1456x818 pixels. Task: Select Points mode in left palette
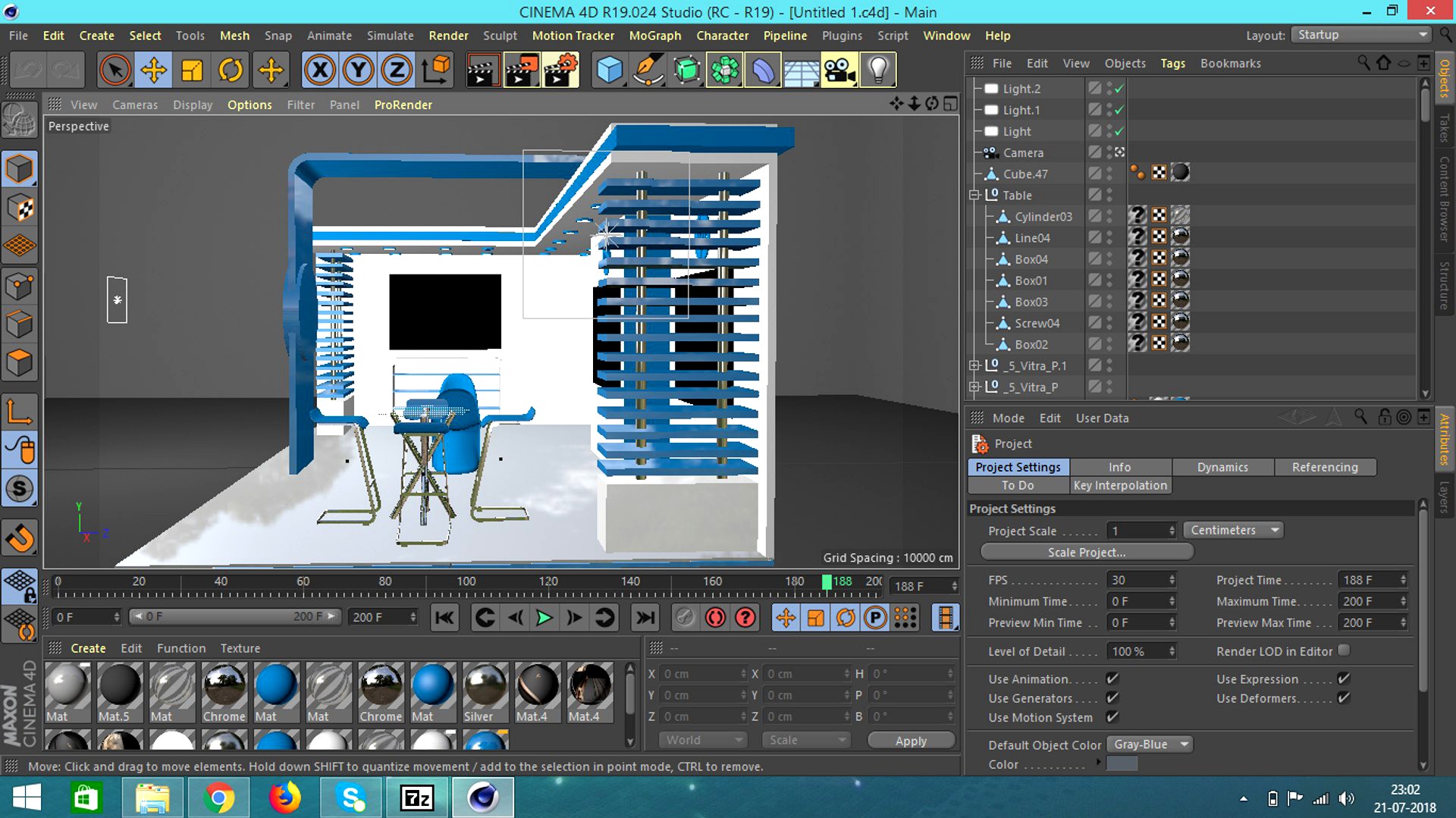point(20,287)
